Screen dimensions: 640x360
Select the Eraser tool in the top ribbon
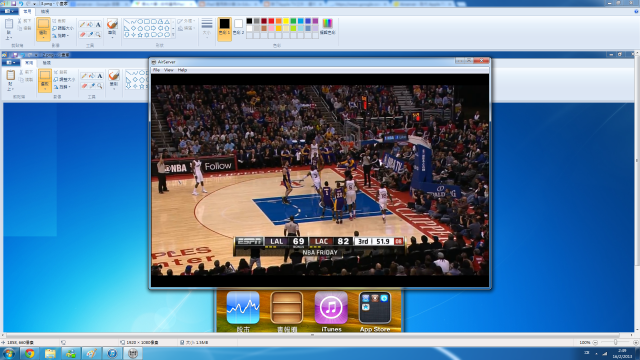coord(82,35)
